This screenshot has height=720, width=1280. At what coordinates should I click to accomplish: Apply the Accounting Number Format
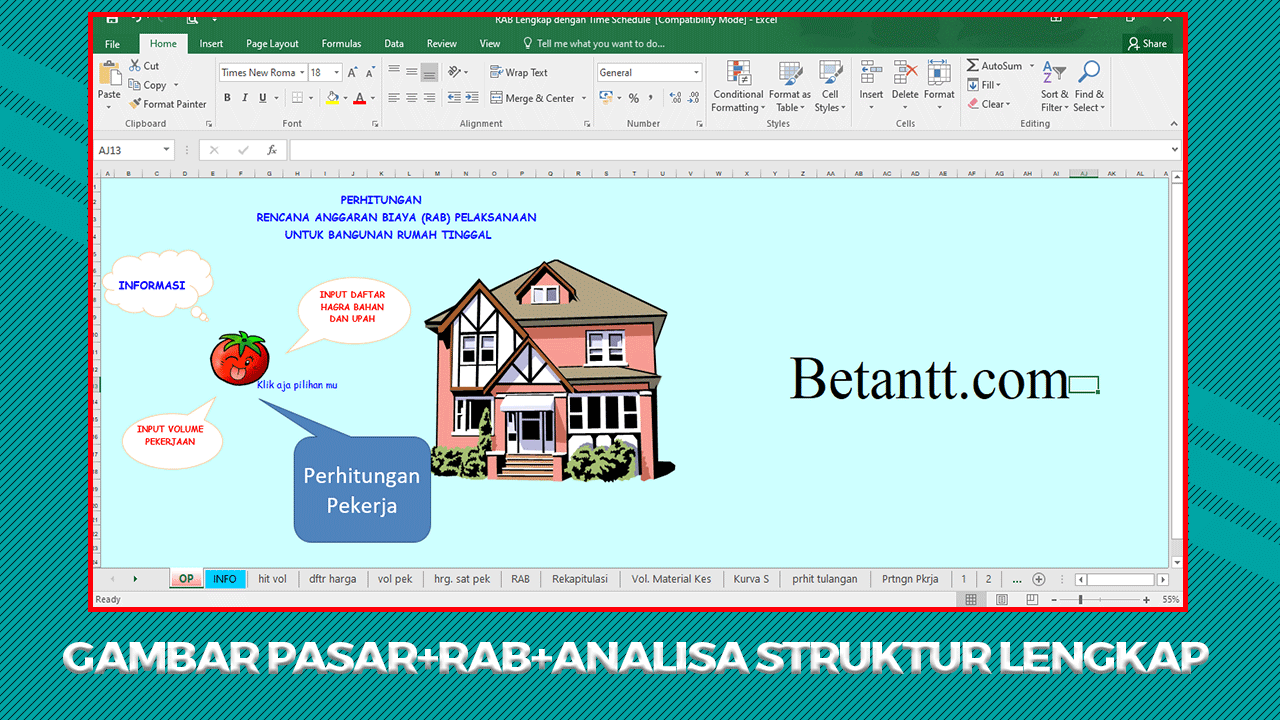point(605,98)
